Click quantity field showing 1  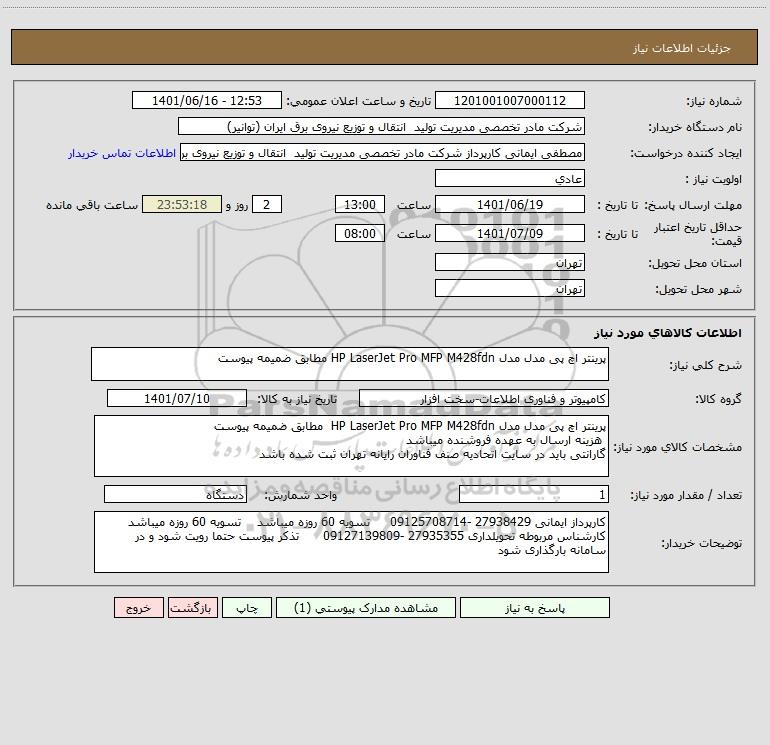coord(534,495)
